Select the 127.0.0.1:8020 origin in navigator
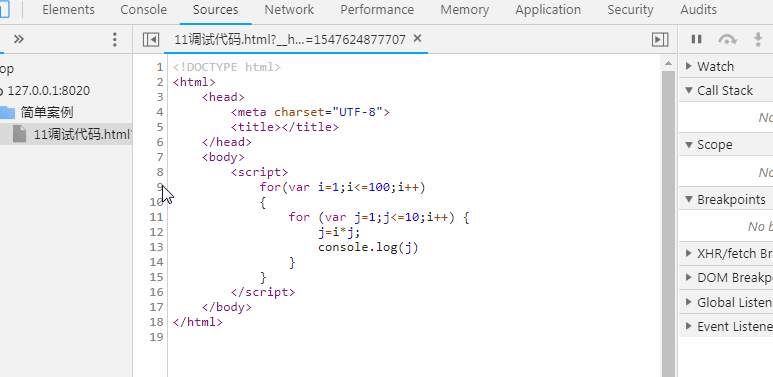 (48, 91)
